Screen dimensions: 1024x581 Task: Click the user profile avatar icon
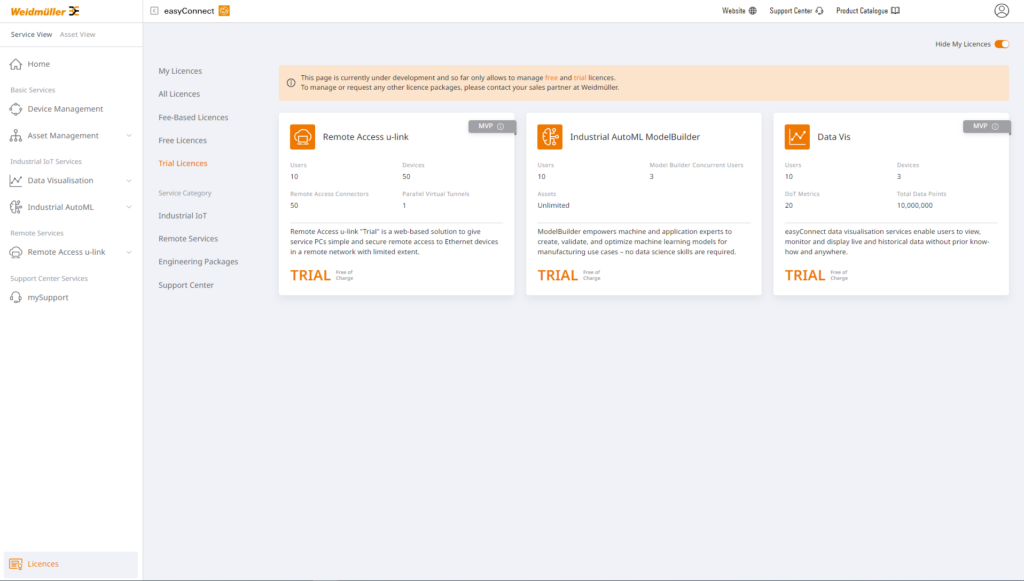click(1001, 11)
